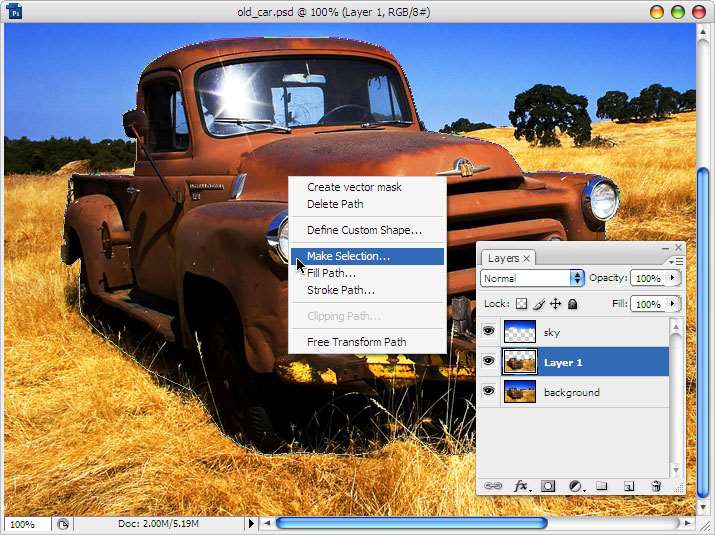The image size is (715, 535).
Task: Click the link layers icon
Action: coord(493,486)
